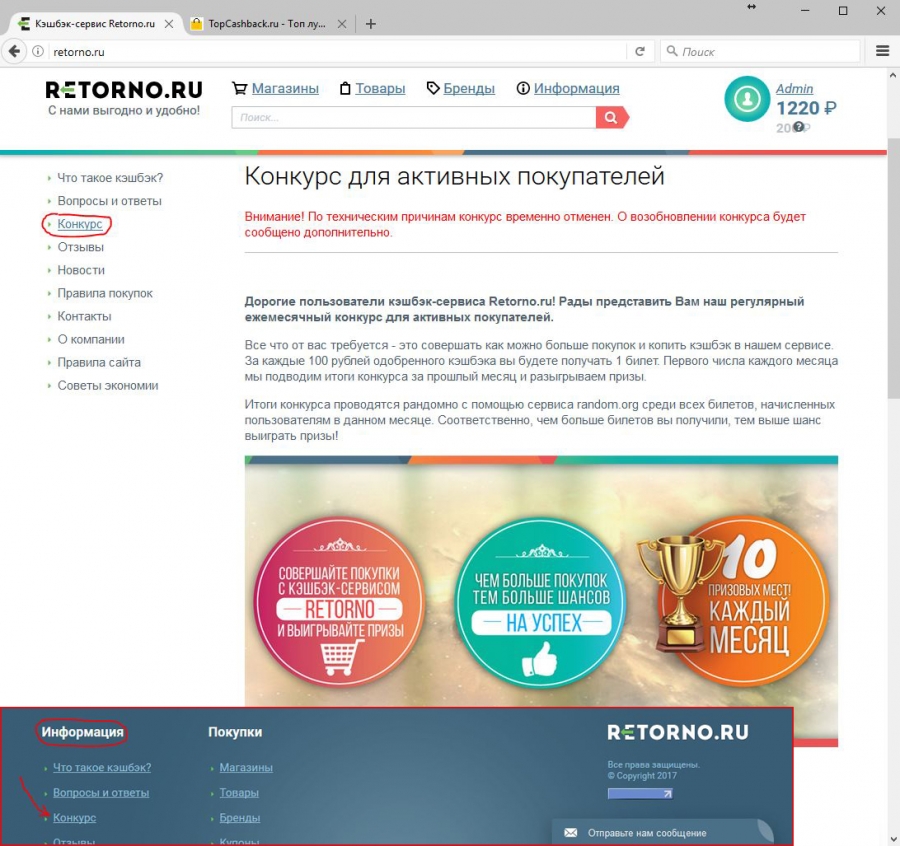Image resolution: width=900 pixels, height=846 pixels.
Task: Close the Retorno.ru tab
Action: tap(169, 24)
